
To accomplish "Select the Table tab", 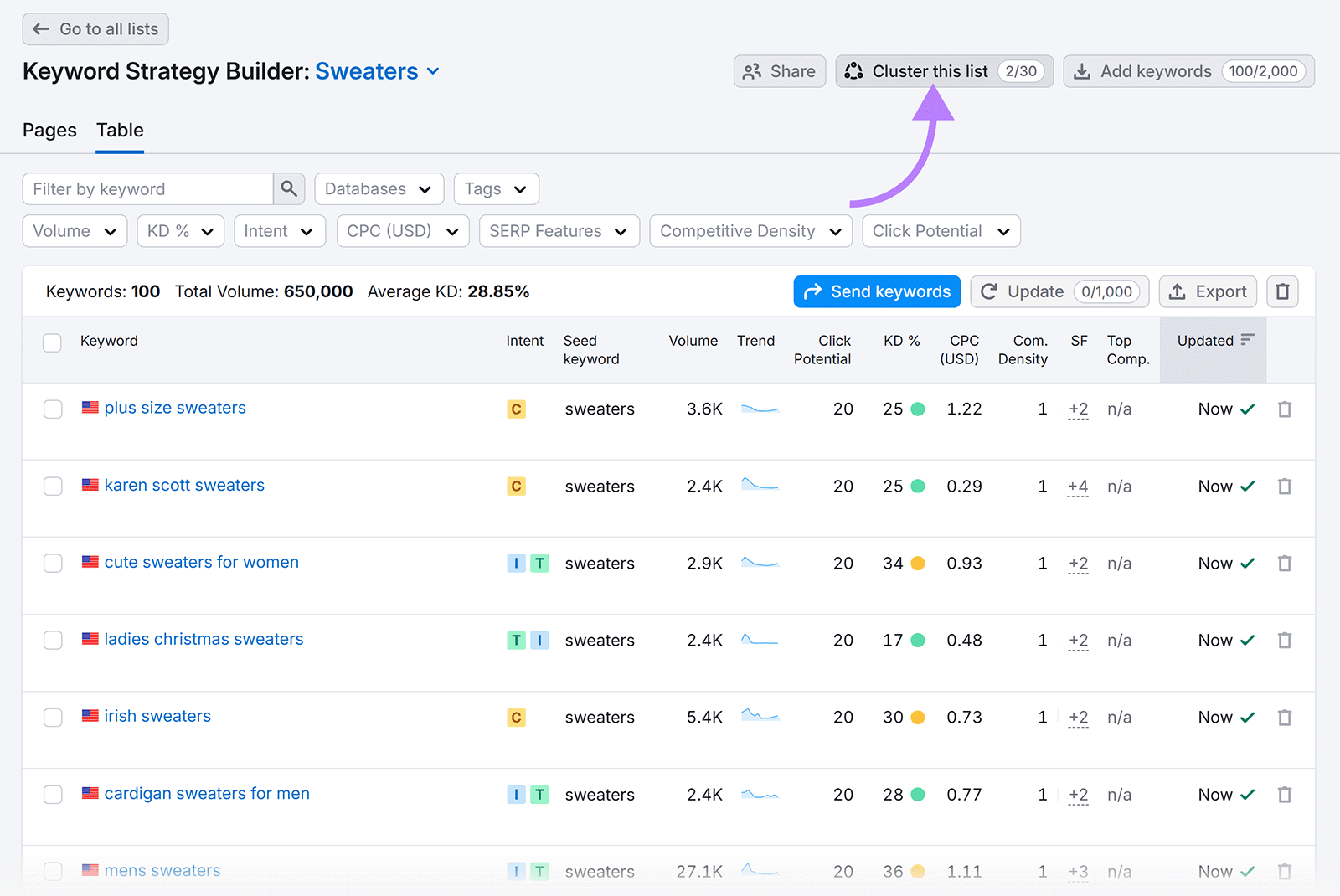I will [x=119, y=130].
